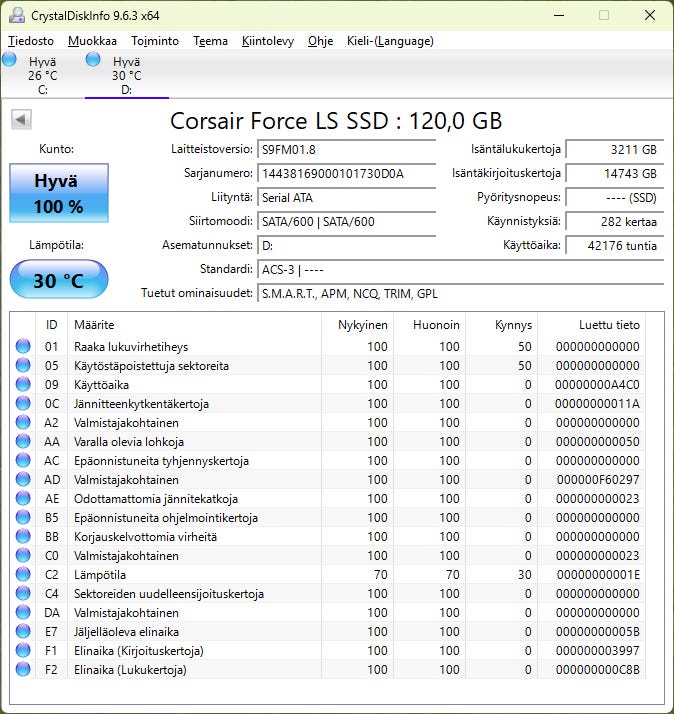674x714 pixels.
Task: Click the Laitteistoversio firmware field
Action: 346,149
